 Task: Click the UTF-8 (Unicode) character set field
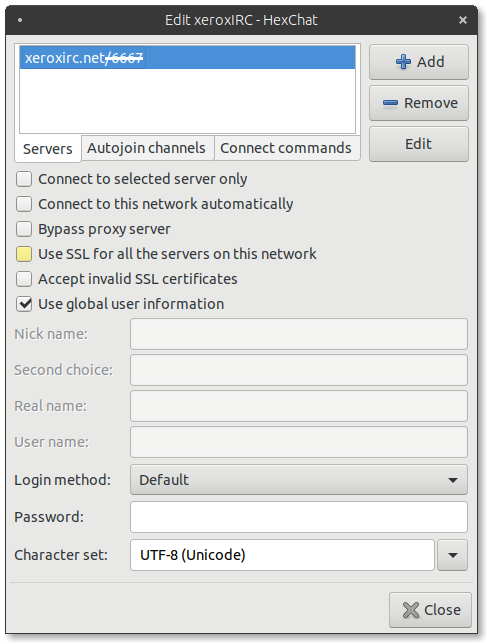coord(282,555)
